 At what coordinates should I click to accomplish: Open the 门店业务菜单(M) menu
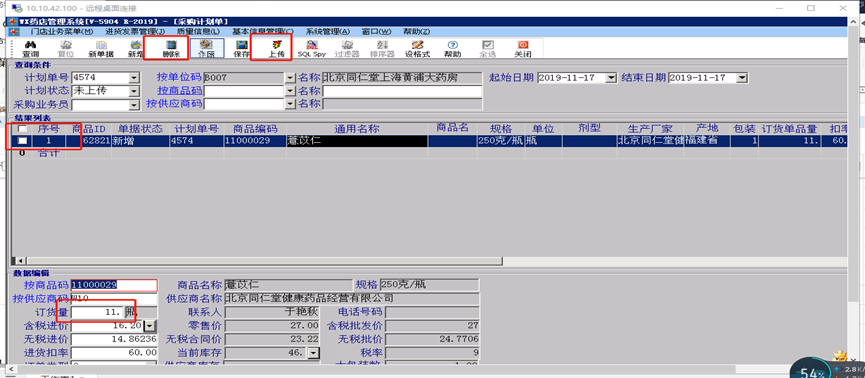[x=62, y=31]
